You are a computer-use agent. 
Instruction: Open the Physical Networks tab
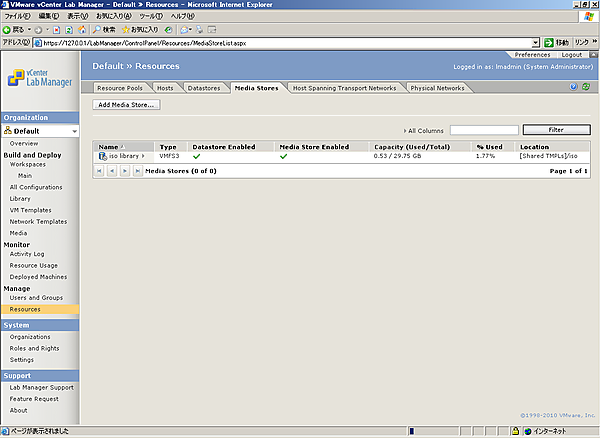click(x=437, y=88)
